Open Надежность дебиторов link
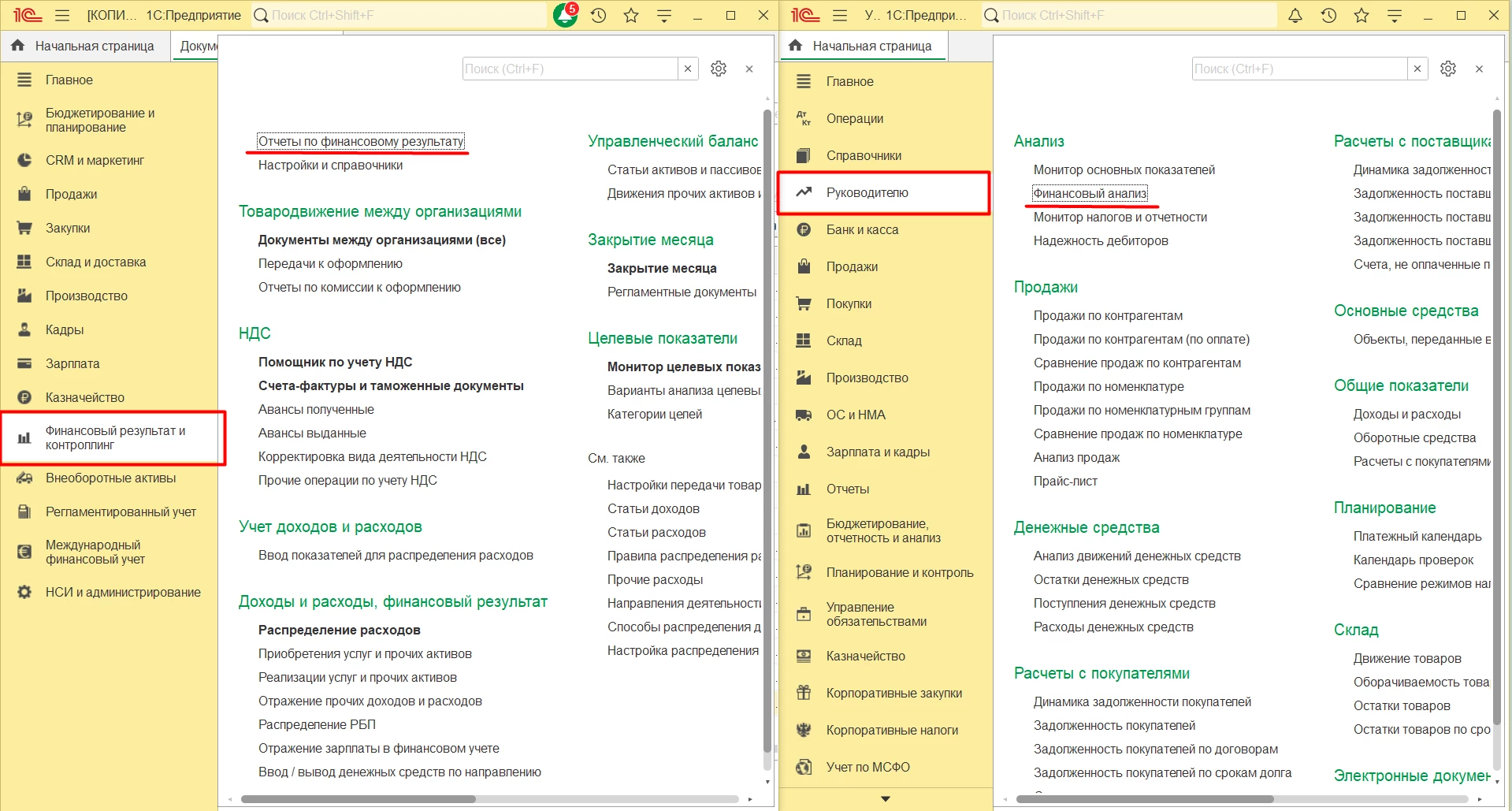1512x811 pixels. coord(1101,240)
